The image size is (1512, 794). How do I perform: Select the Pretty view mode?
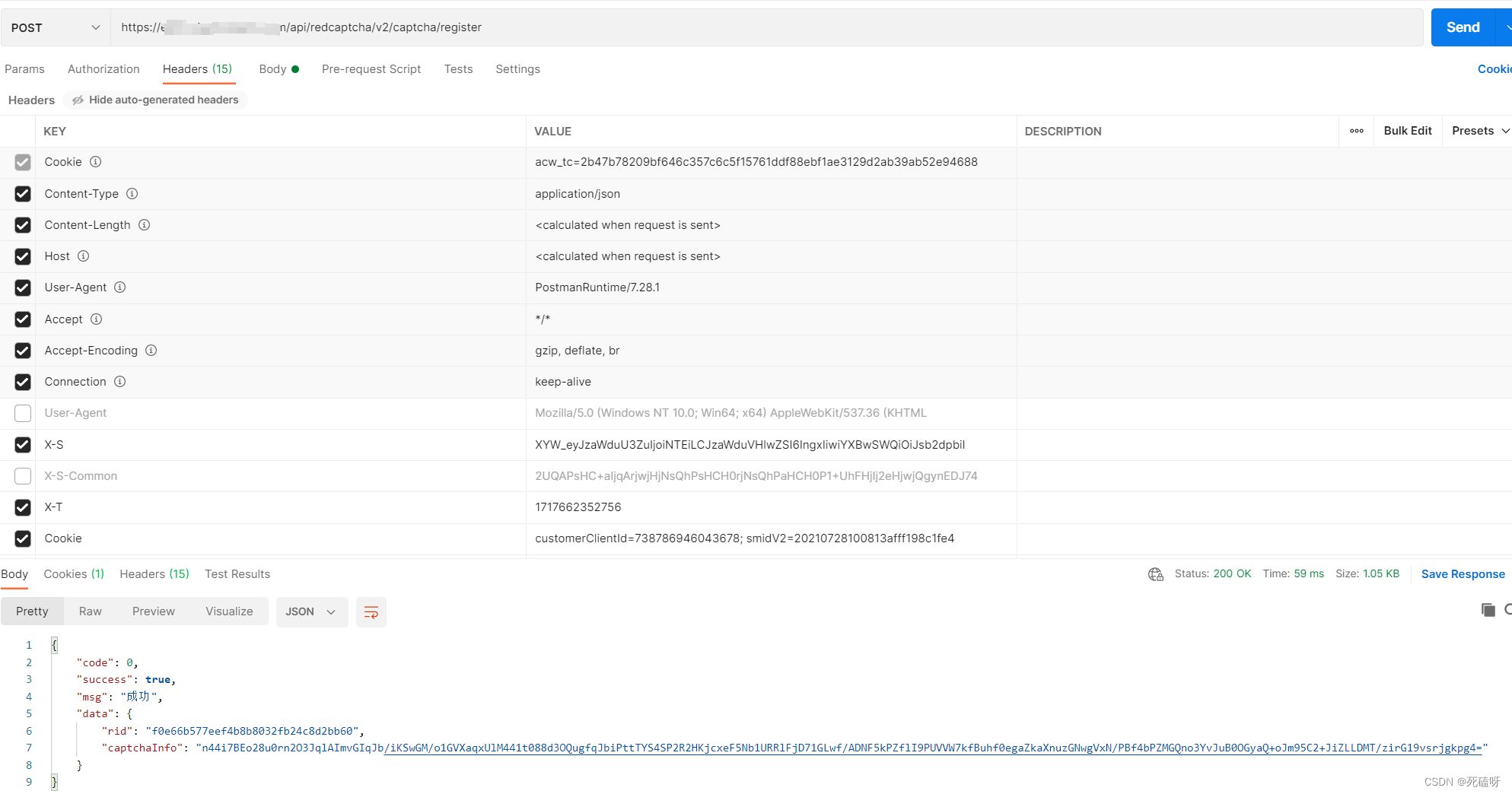[32, 611]
